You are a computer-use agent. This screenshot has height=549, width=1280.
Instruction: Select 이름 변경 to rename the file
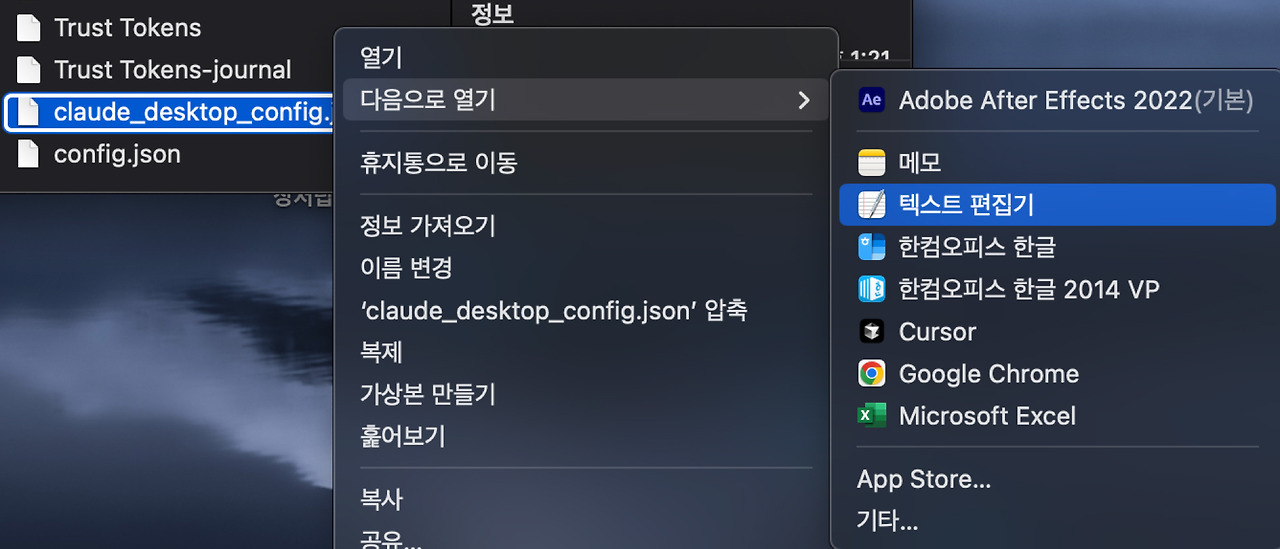[x=586, y=268]
